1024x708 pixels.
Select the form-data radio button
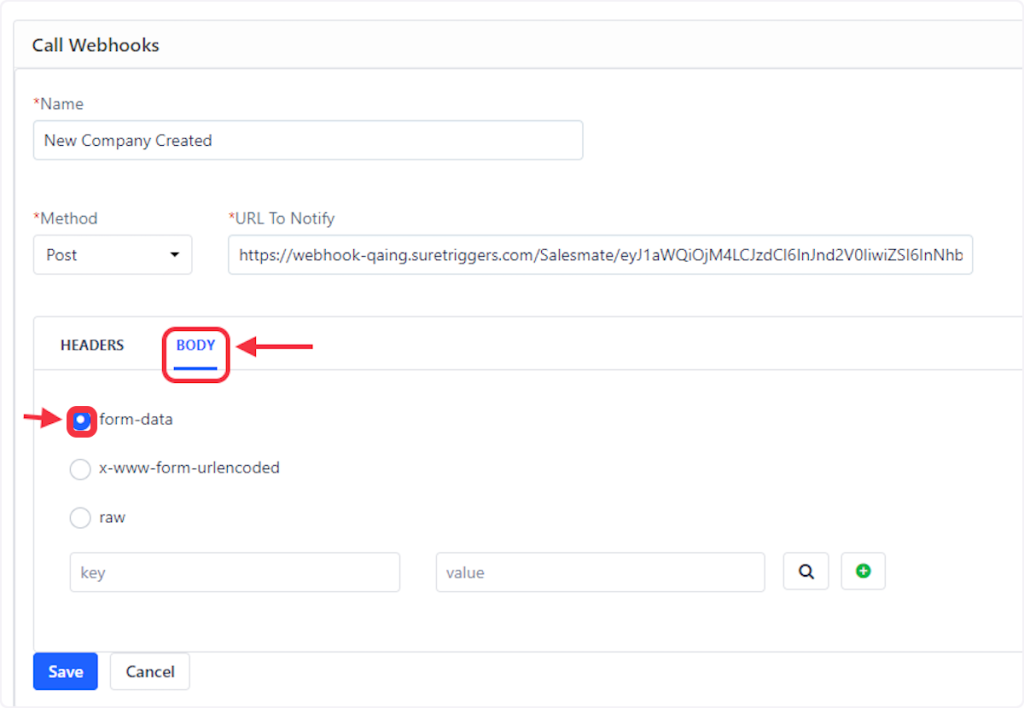[81, 421]
